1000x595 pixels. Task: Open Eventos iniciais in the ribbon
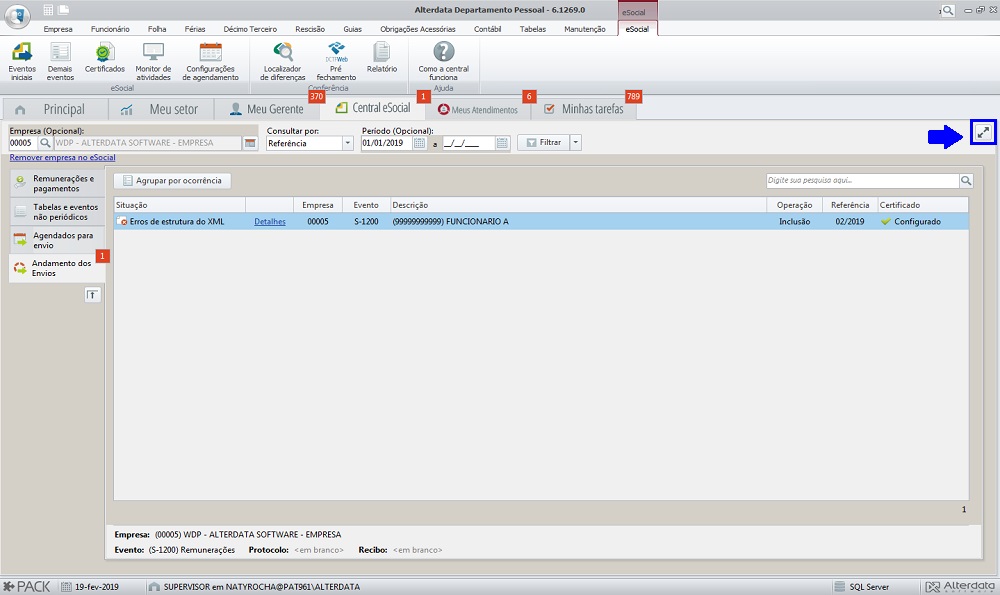22,62
